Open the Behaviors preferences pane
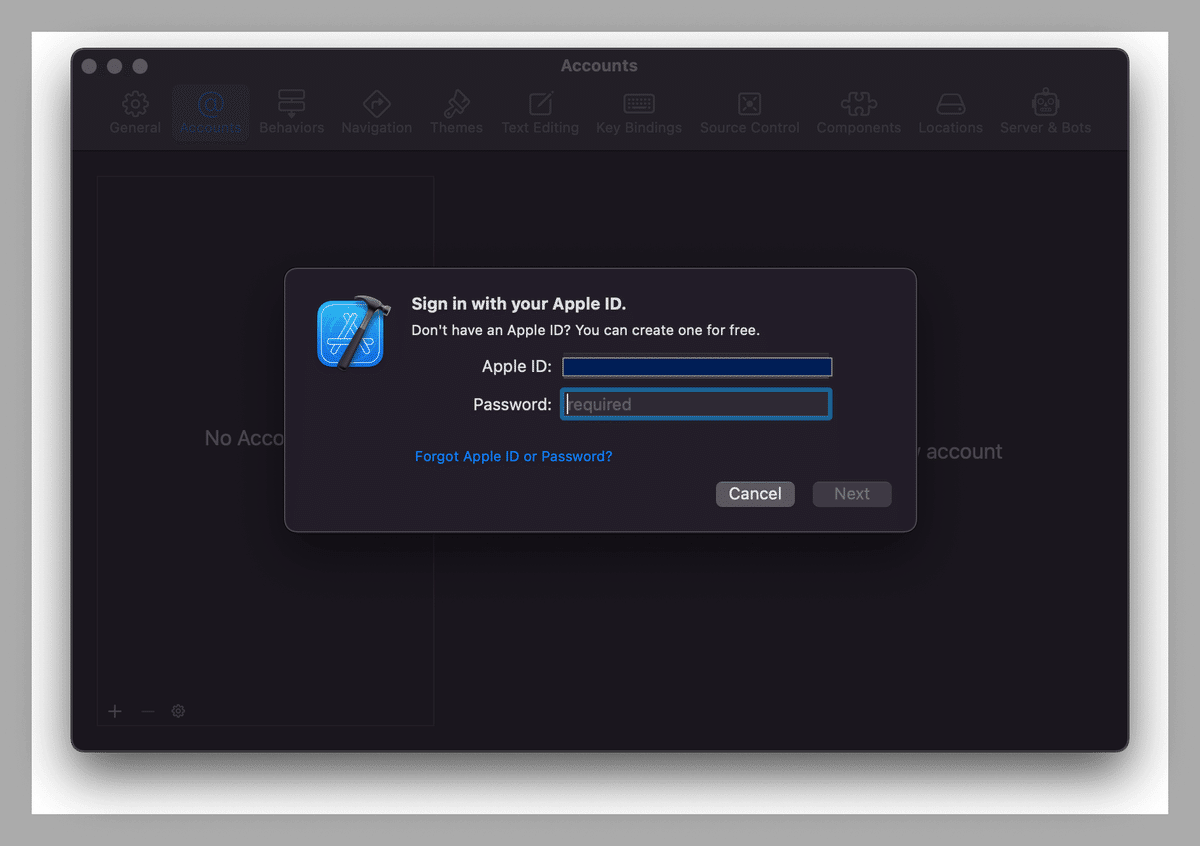1200x846 pixels. (291, 113)
